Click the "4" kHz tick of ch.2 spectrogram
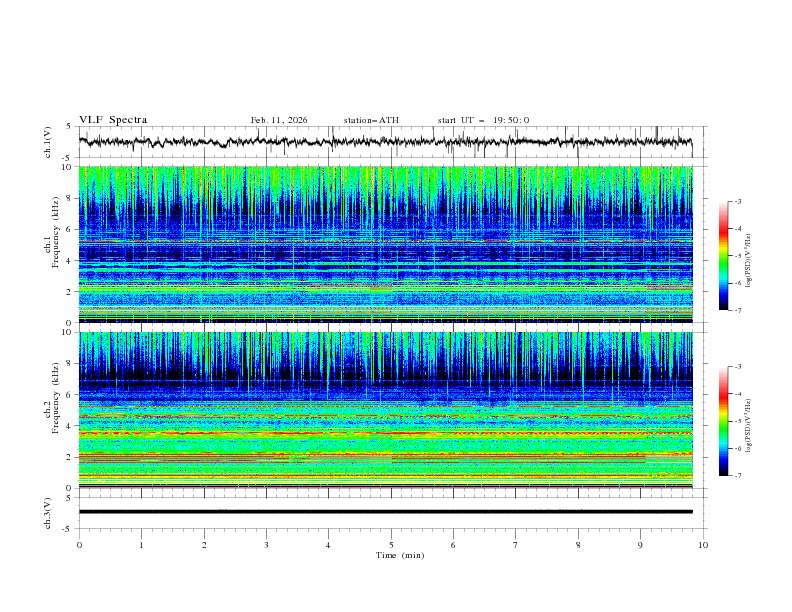792x612 pixels. [x=70, y=426]
